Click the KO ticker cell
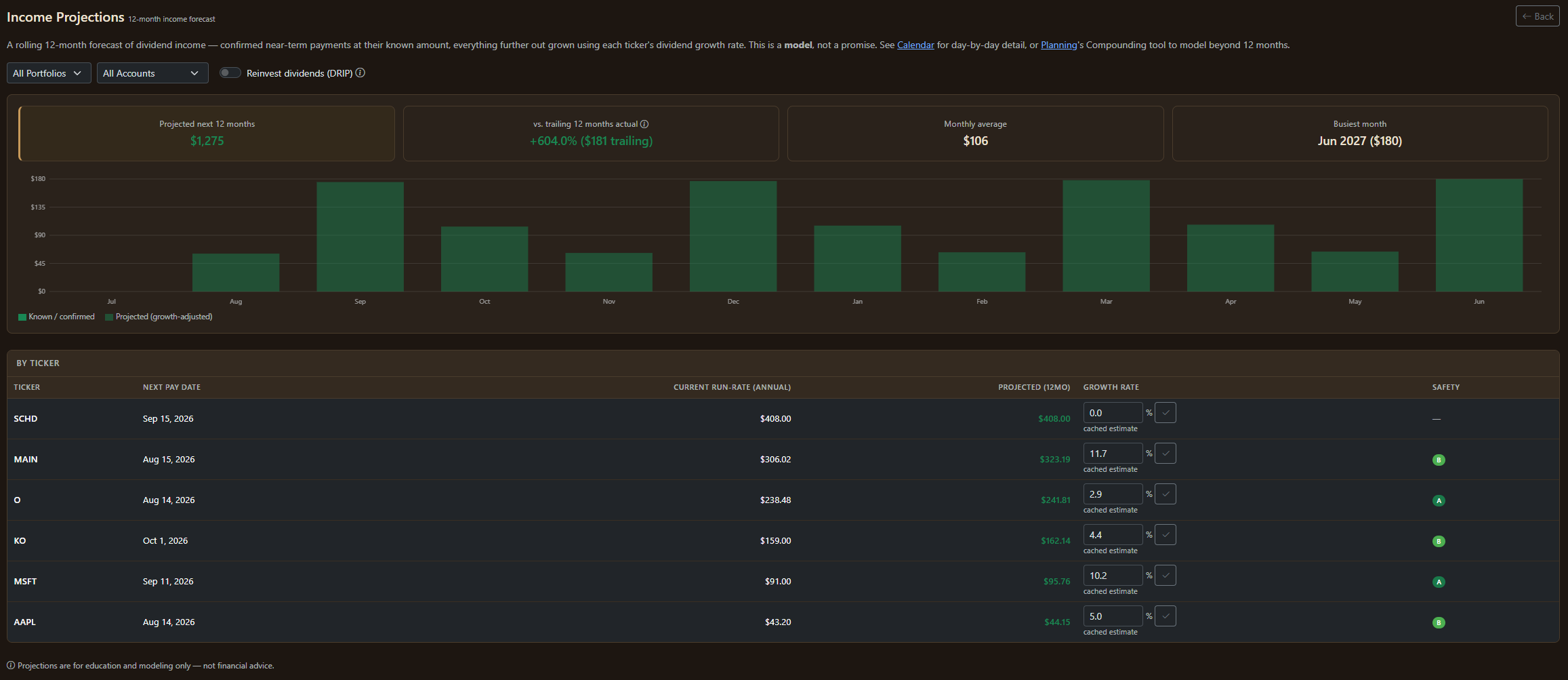 (x=20, y=541)
